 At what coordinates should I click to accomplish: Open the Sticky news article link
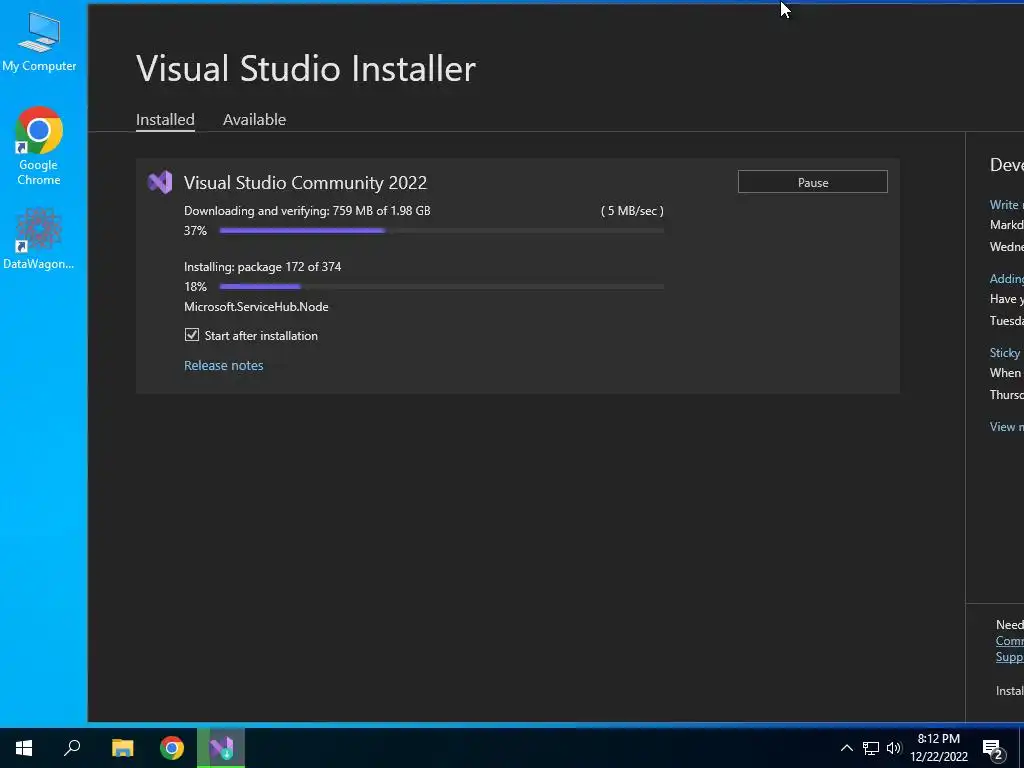(x=1006, y=353)
